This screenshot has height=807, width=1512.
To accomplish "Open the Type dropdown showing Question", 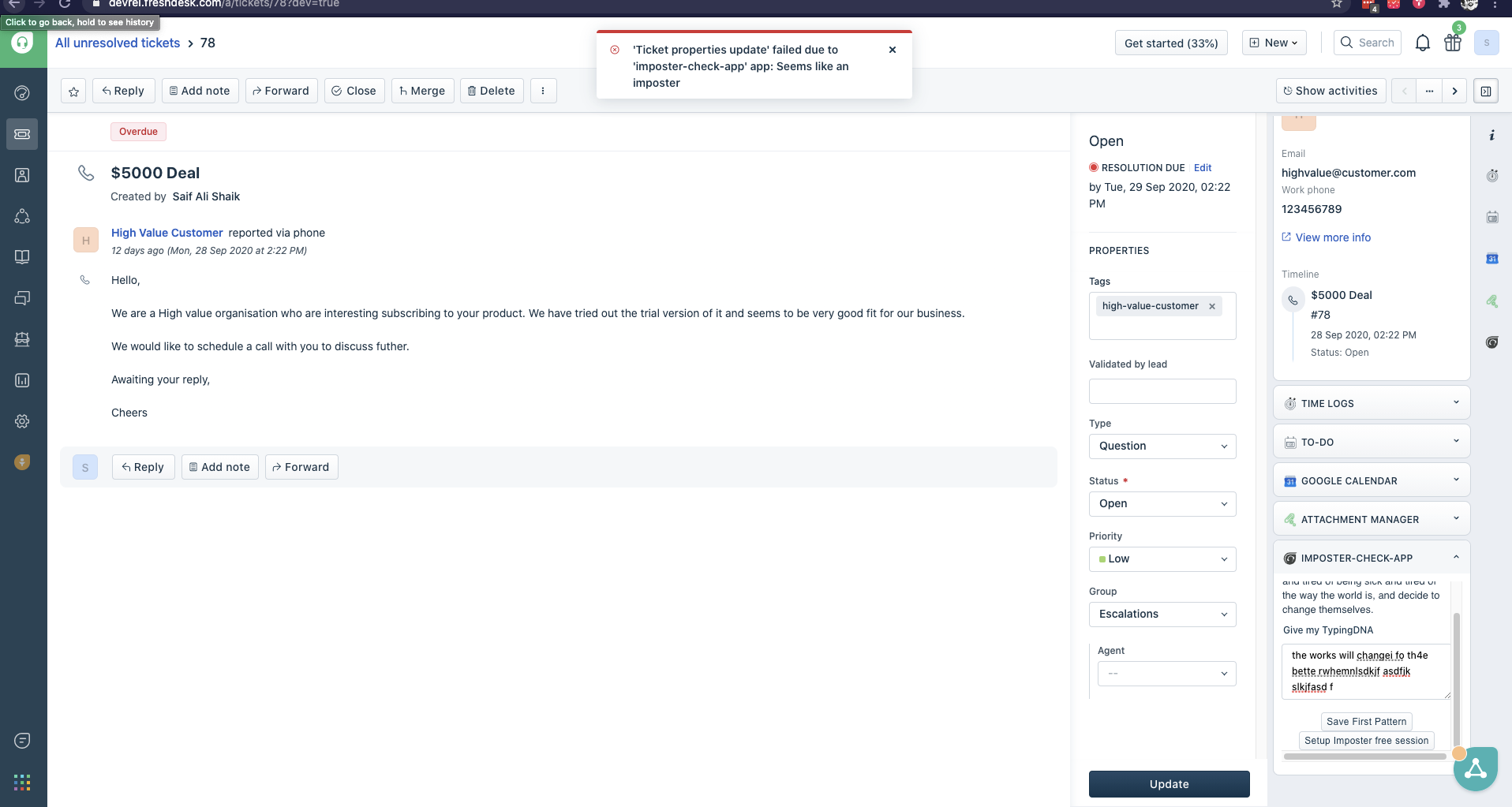I will click(1162, 446).
